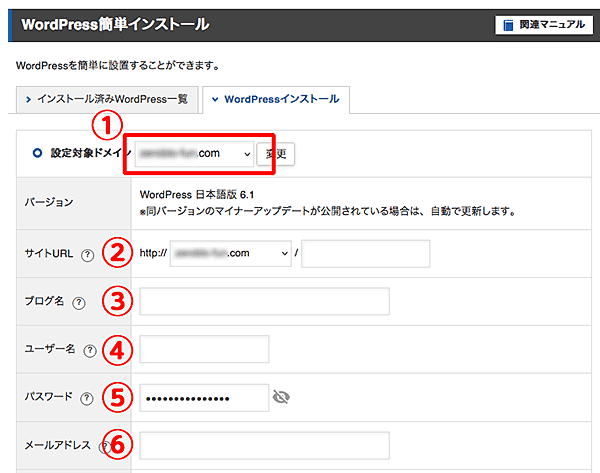This screenshot has width=600, height=473.
Task: Click the 変更 button
Action: click(x=276, y=154)
